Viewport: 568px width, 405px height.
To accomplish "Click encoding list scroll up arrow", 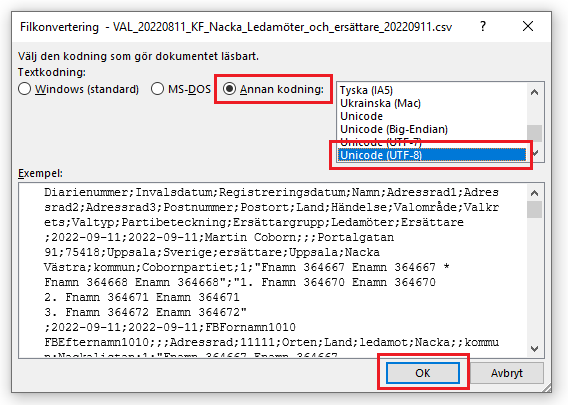I will click(534, 92).
